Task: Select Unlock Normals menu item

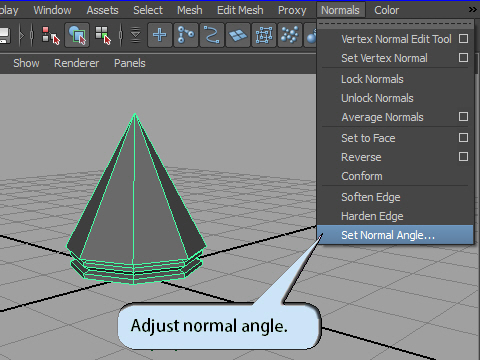Action: (377, 98)
